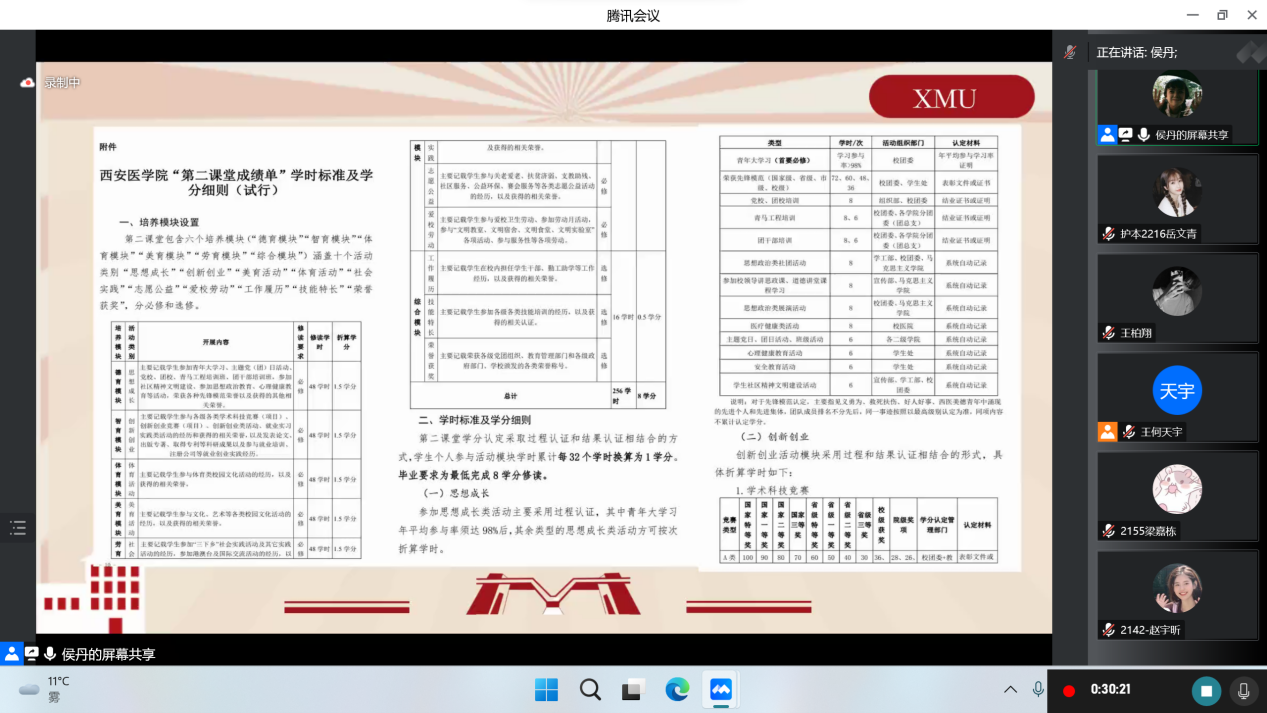
Task: Select 王柏翔 participant tile
Action: [1177, 298]
